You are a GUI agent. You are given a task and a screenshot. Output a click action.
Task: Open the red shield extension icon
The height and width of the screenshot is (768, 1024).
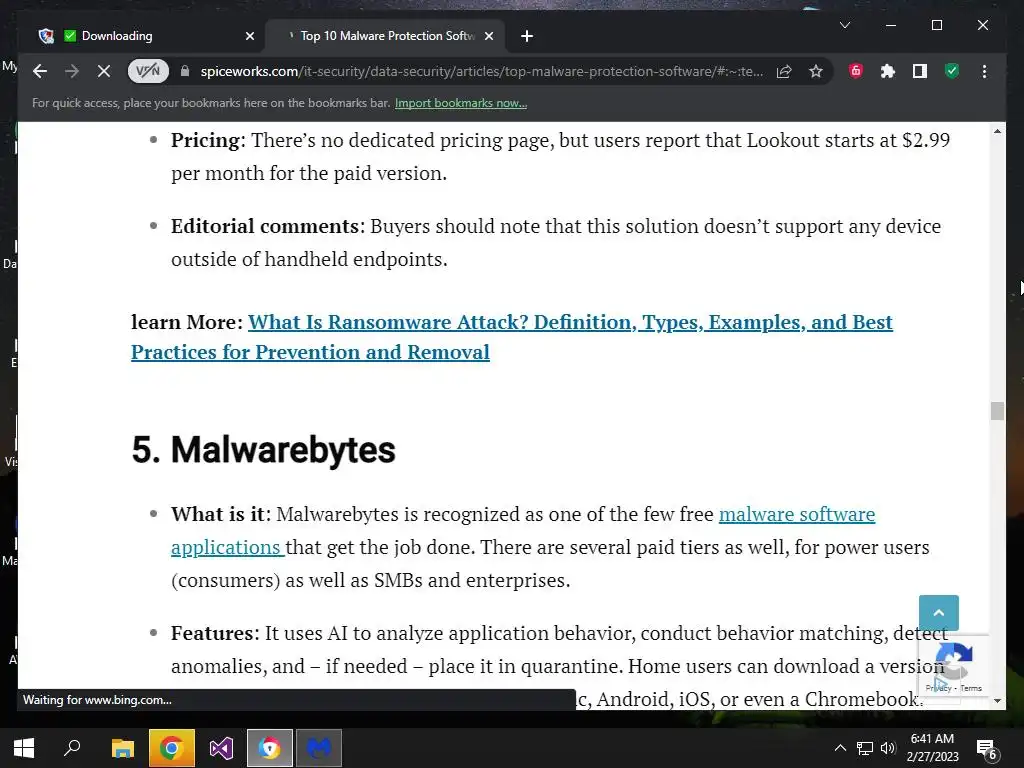[856, 71]
